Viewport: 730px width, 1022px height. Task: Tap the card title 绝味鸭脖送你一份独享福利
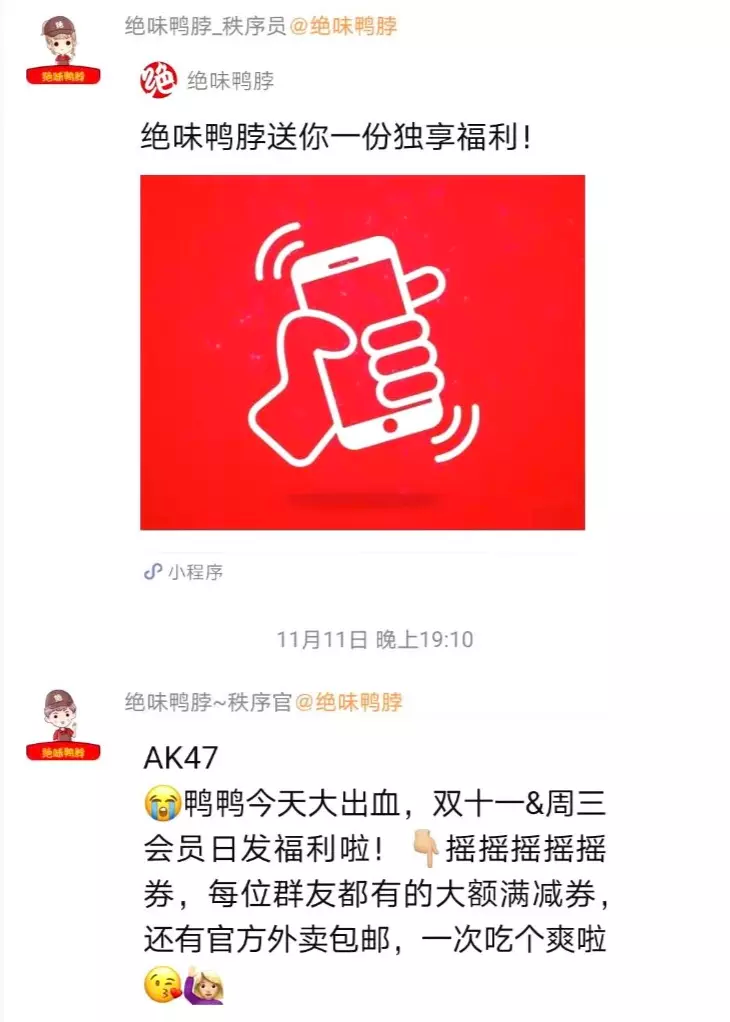(336, 138)
